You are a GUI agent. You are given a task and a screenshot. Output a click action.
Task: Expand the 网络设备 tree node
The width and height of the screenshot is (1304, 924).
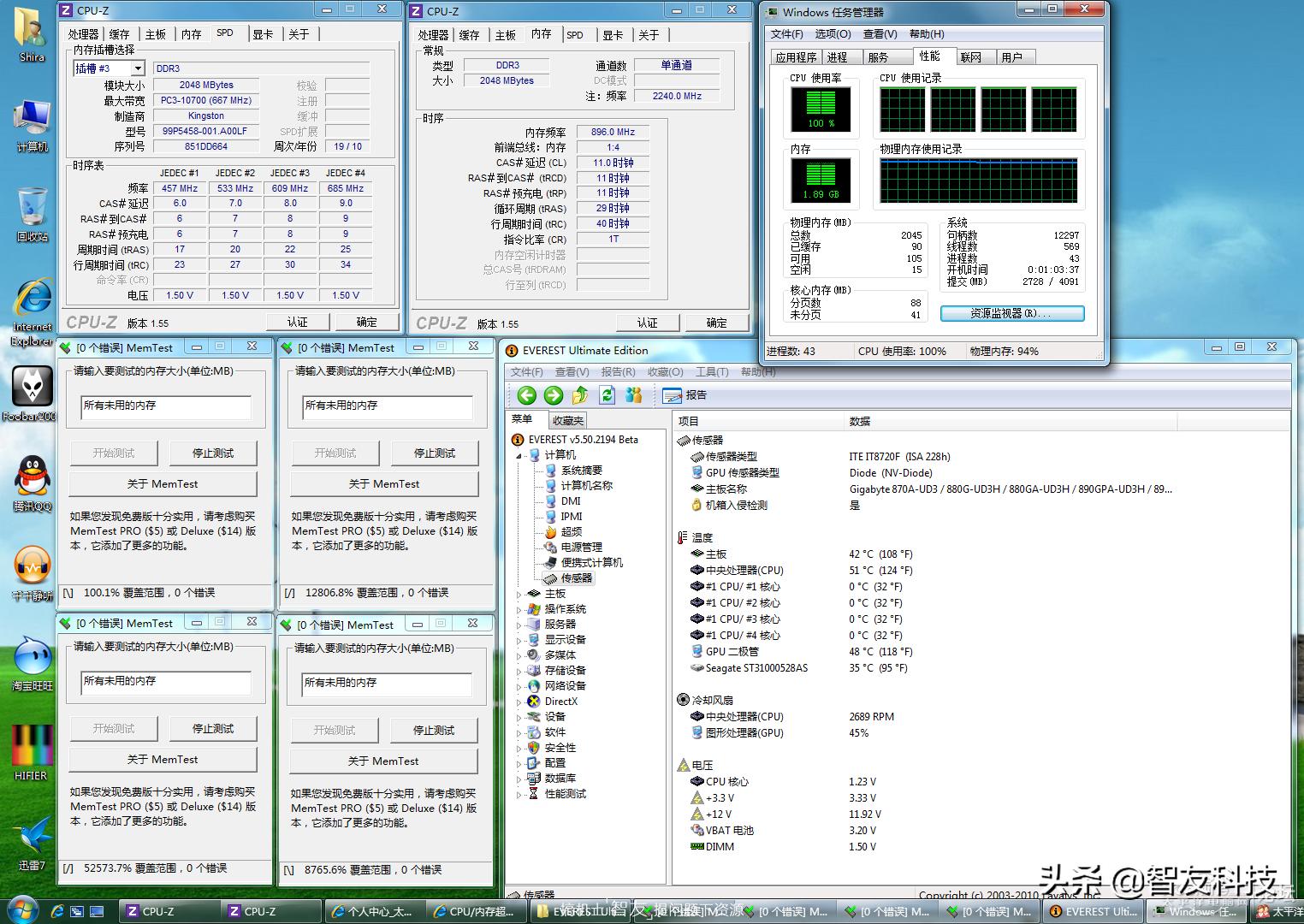[519, 686]
